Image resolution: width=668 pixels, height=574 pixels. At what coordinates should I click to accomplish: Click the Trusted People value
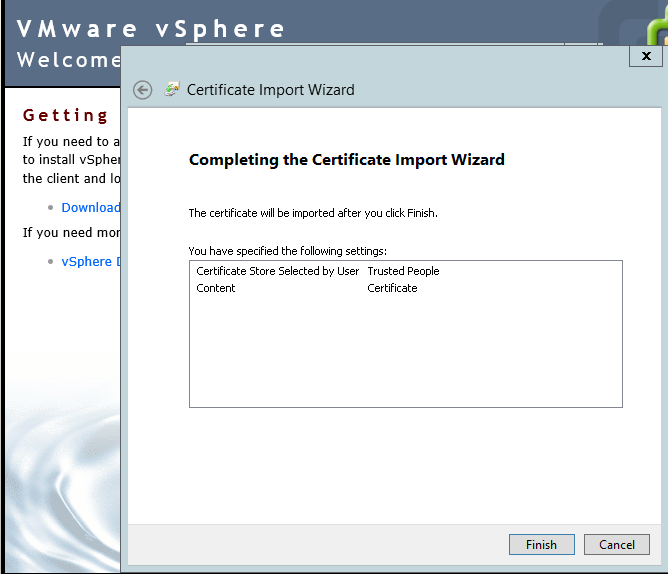pyautogui.click(x=403, y=271)
